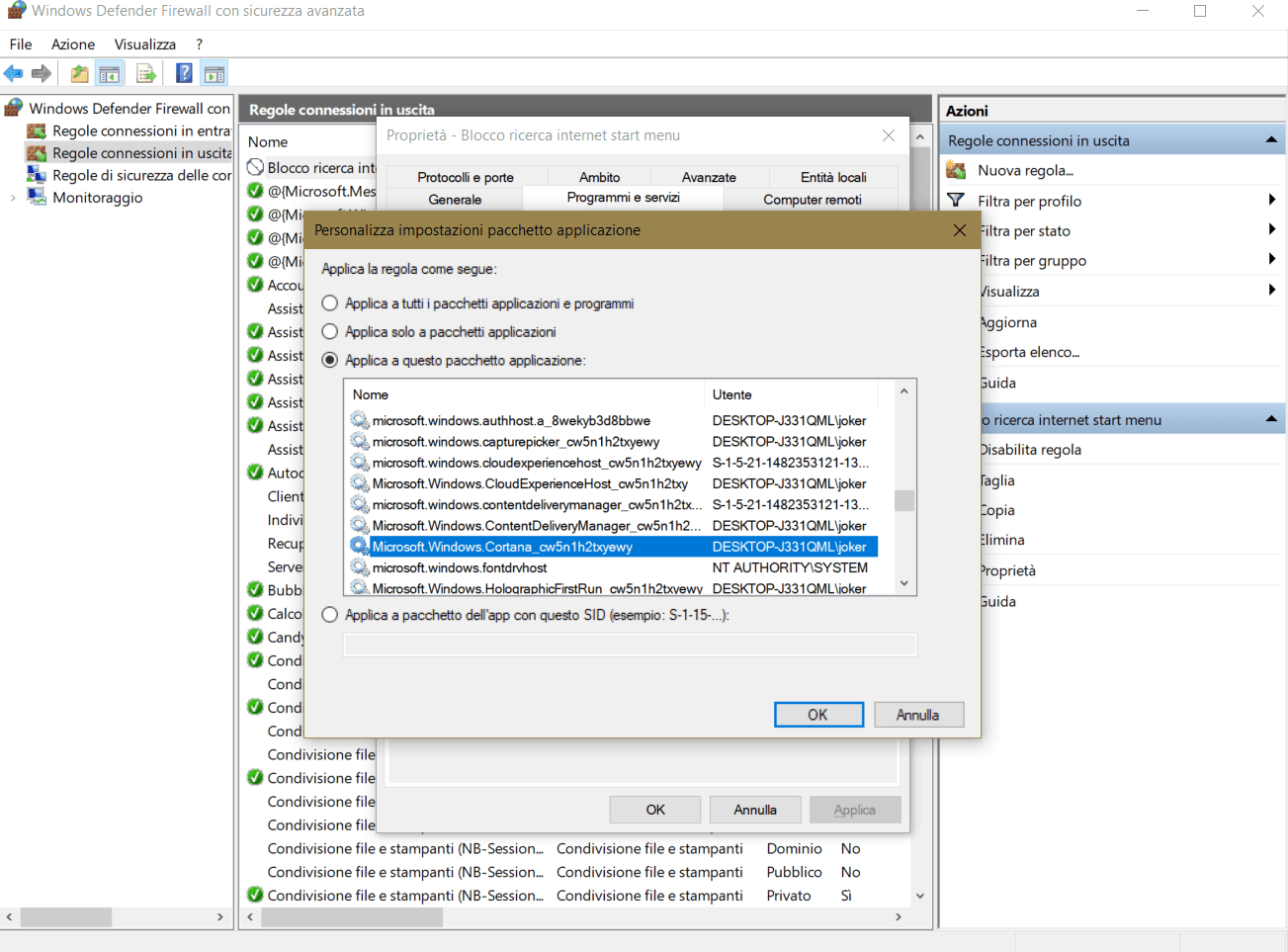Click the Up one level folder icon
This screenshot has width=1288, height=952.
click(x=79, y=74)
